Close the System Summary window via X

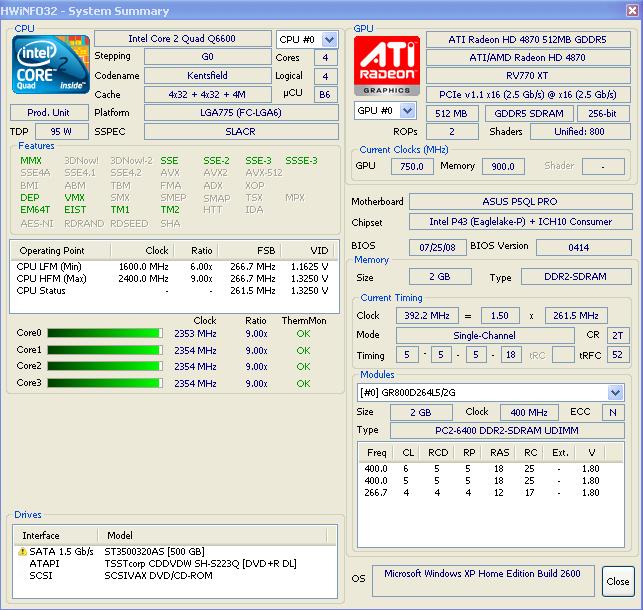(x=633, y=10)
